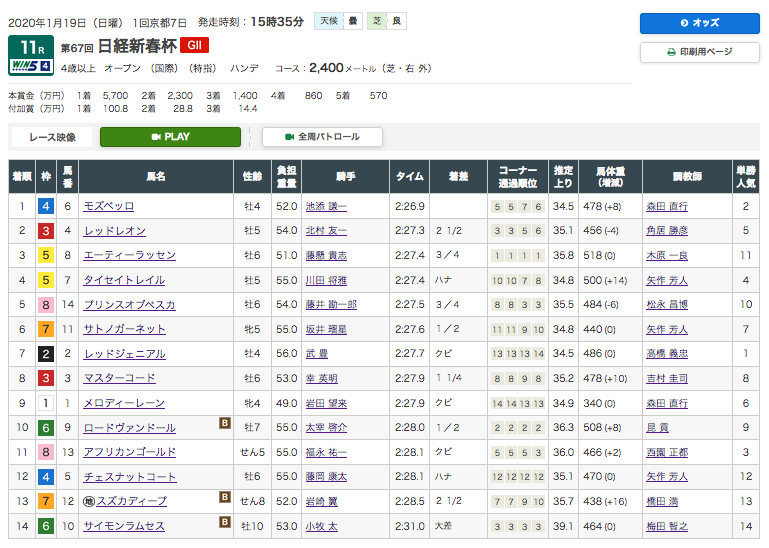Open jockey 池添 謙一 profile

(x=326, y=207)
